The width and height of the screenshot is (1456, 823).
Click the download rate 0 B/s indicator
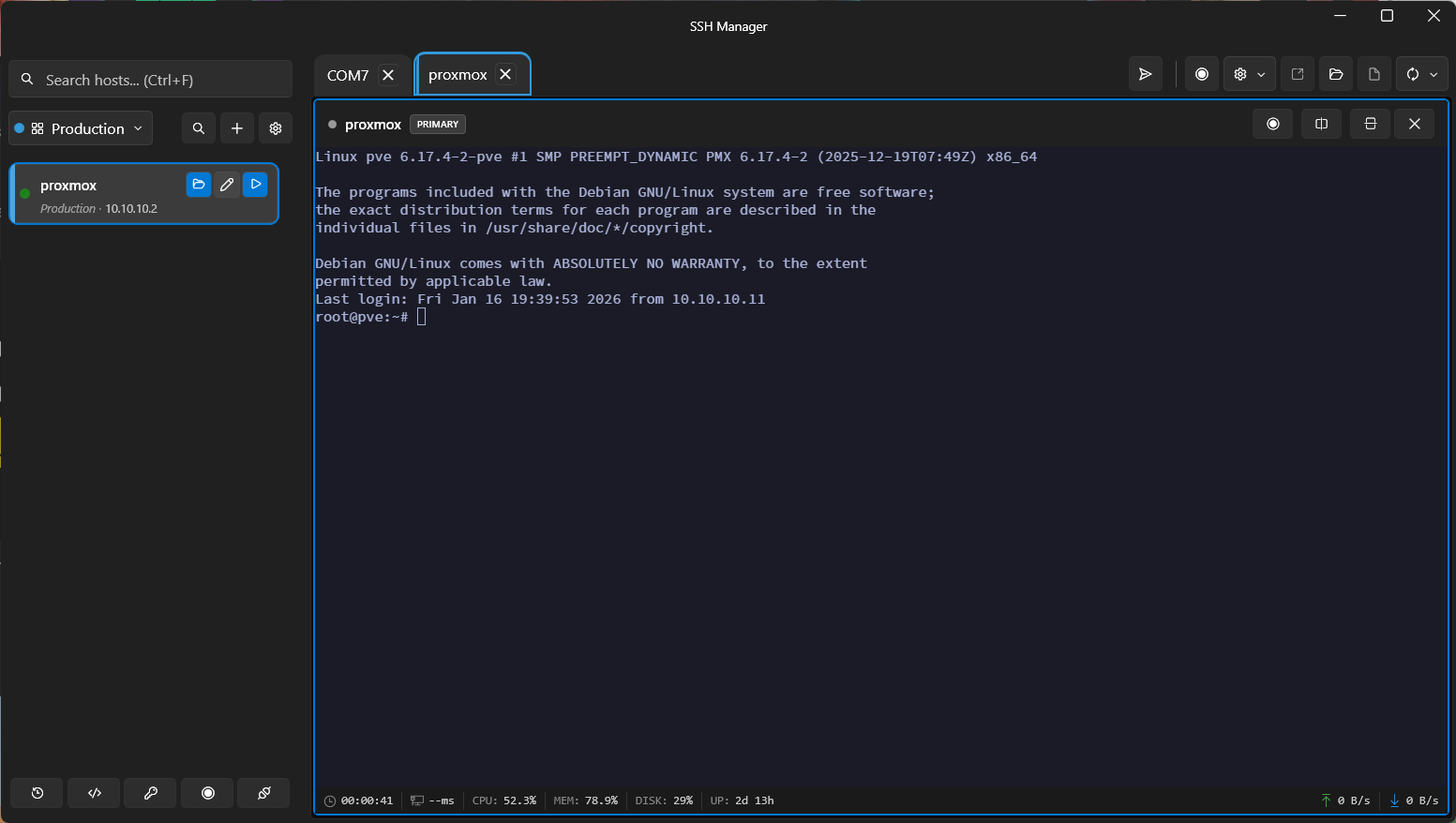tap(1414, 801)
